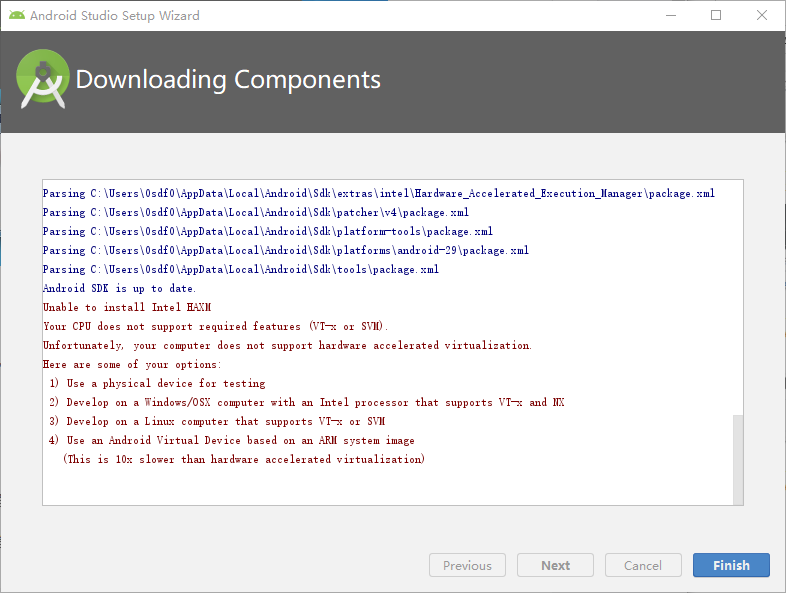Viewport: 786px width, 593px height.
Task: Click the "Unable to install Intel HAXM" line
Action: (x=127, y=307)
